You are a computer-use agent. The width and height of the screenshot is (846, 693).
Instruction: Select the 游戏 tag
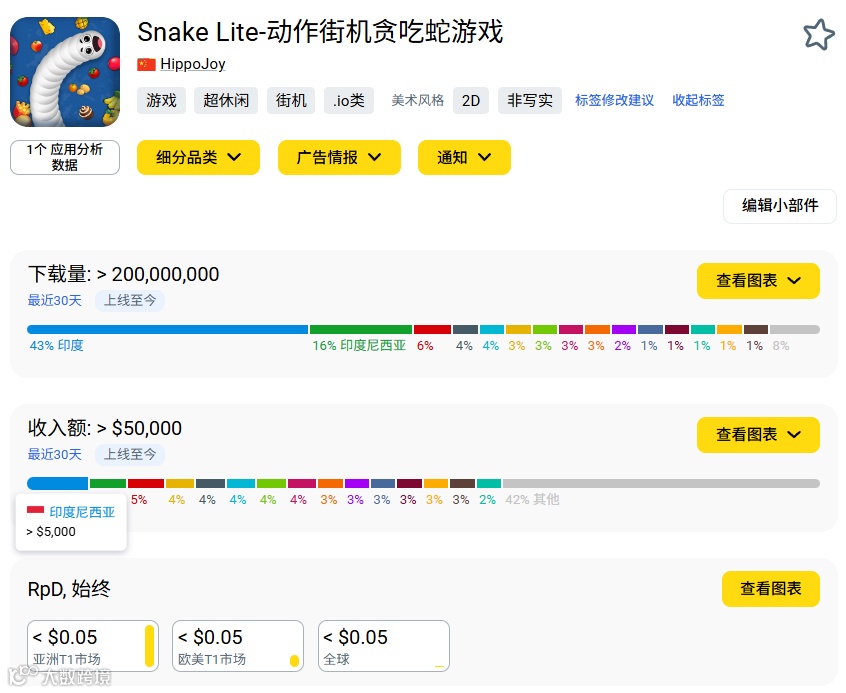(161, 100)
